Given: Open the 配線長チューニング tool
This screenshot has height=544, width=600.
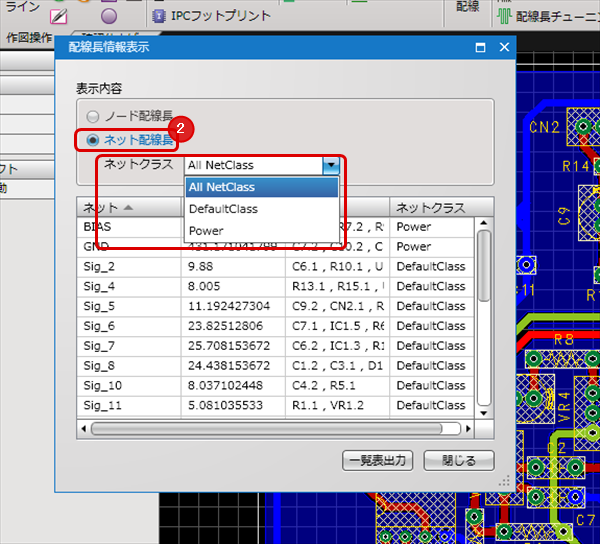Looking at the screenshot, I should 548,16.
